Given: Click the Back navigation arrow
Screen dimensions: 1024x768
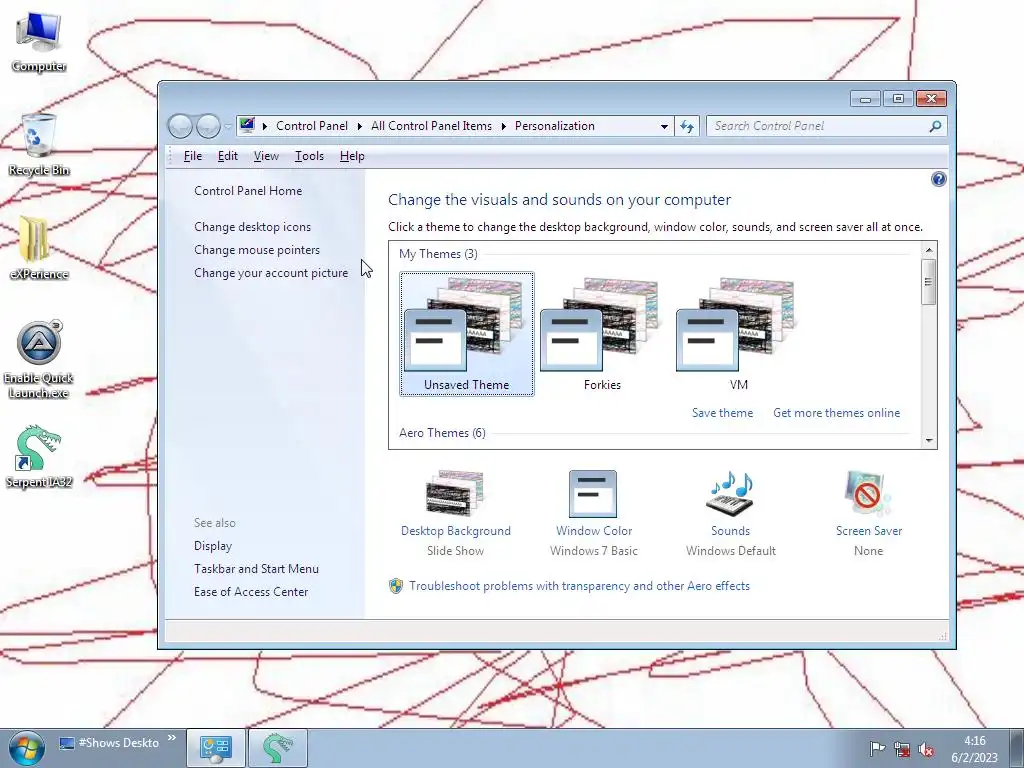Looking at the screenshot, I should coord(180,126).
